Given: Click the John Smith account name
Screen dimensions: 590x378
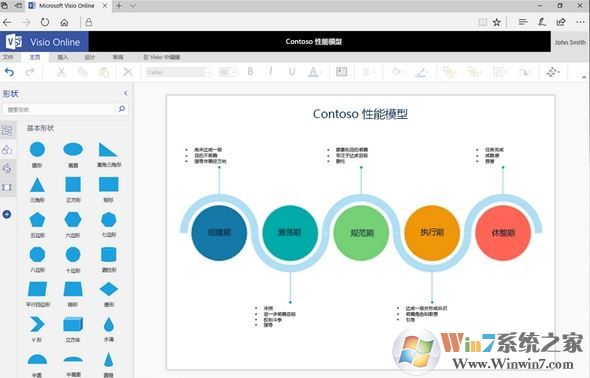Looking at the screenshot, I should click(x=570, y=42).
